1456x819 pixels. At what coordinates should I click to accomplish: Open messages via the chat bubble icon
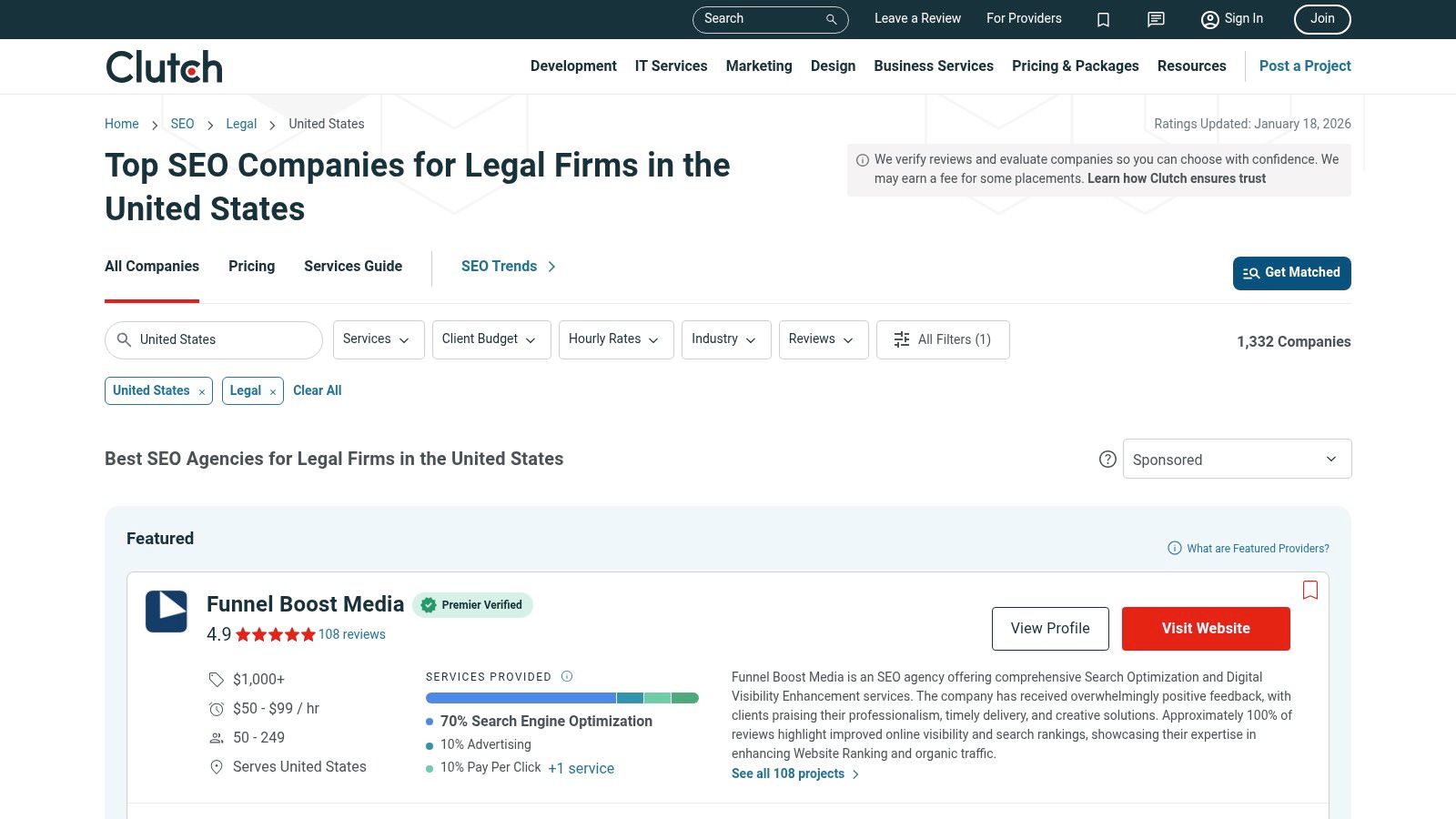pyautogui.click(x=1155, y=19)
